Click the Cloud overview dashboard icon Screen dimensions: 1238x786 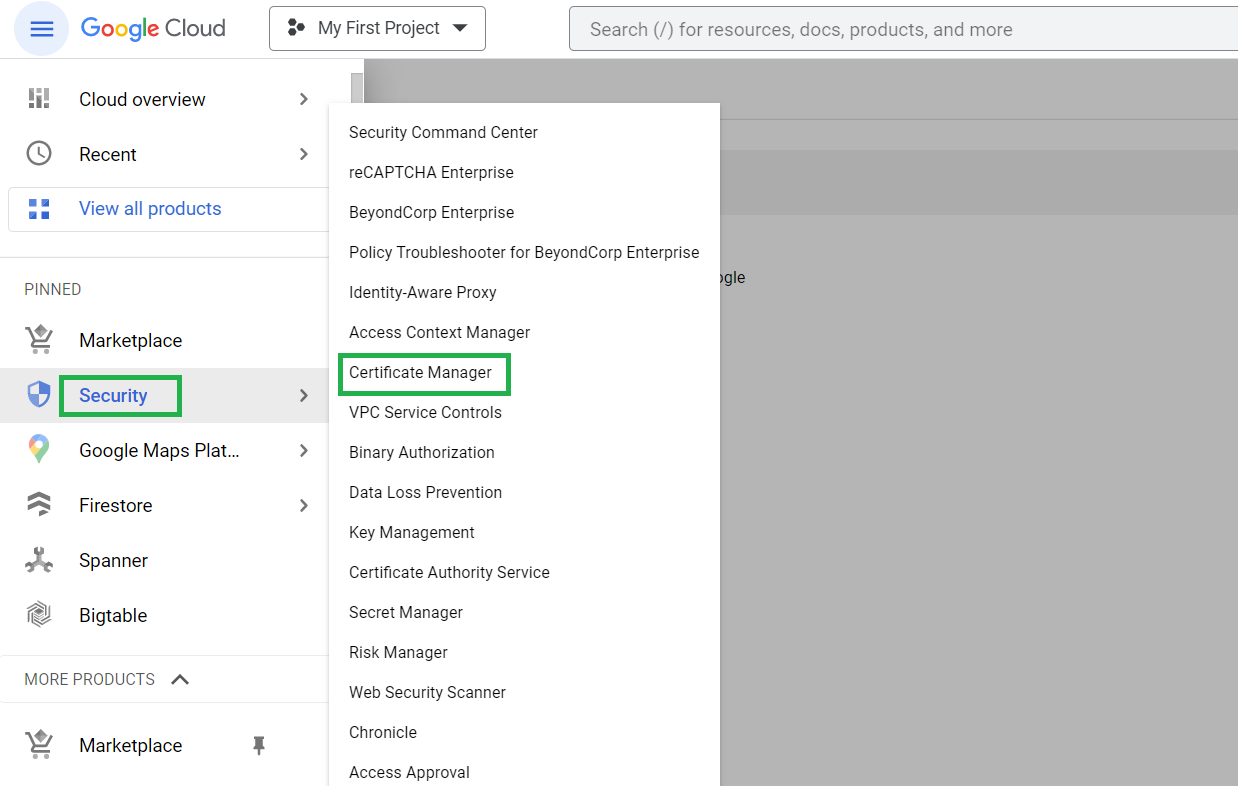tap(39, 99)
